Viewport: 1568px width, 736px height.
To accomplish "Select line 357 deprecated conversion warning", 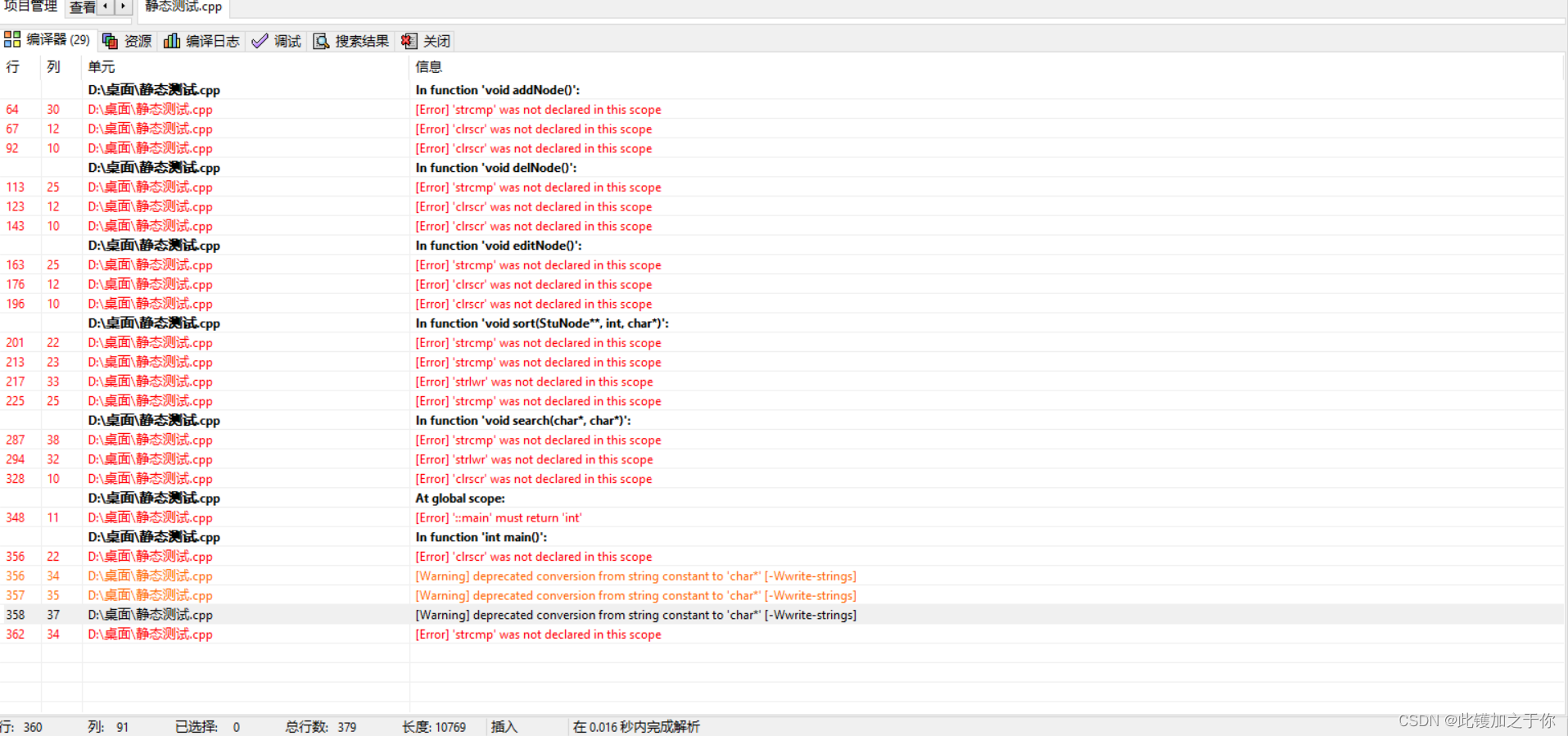I will pos(782,596).
